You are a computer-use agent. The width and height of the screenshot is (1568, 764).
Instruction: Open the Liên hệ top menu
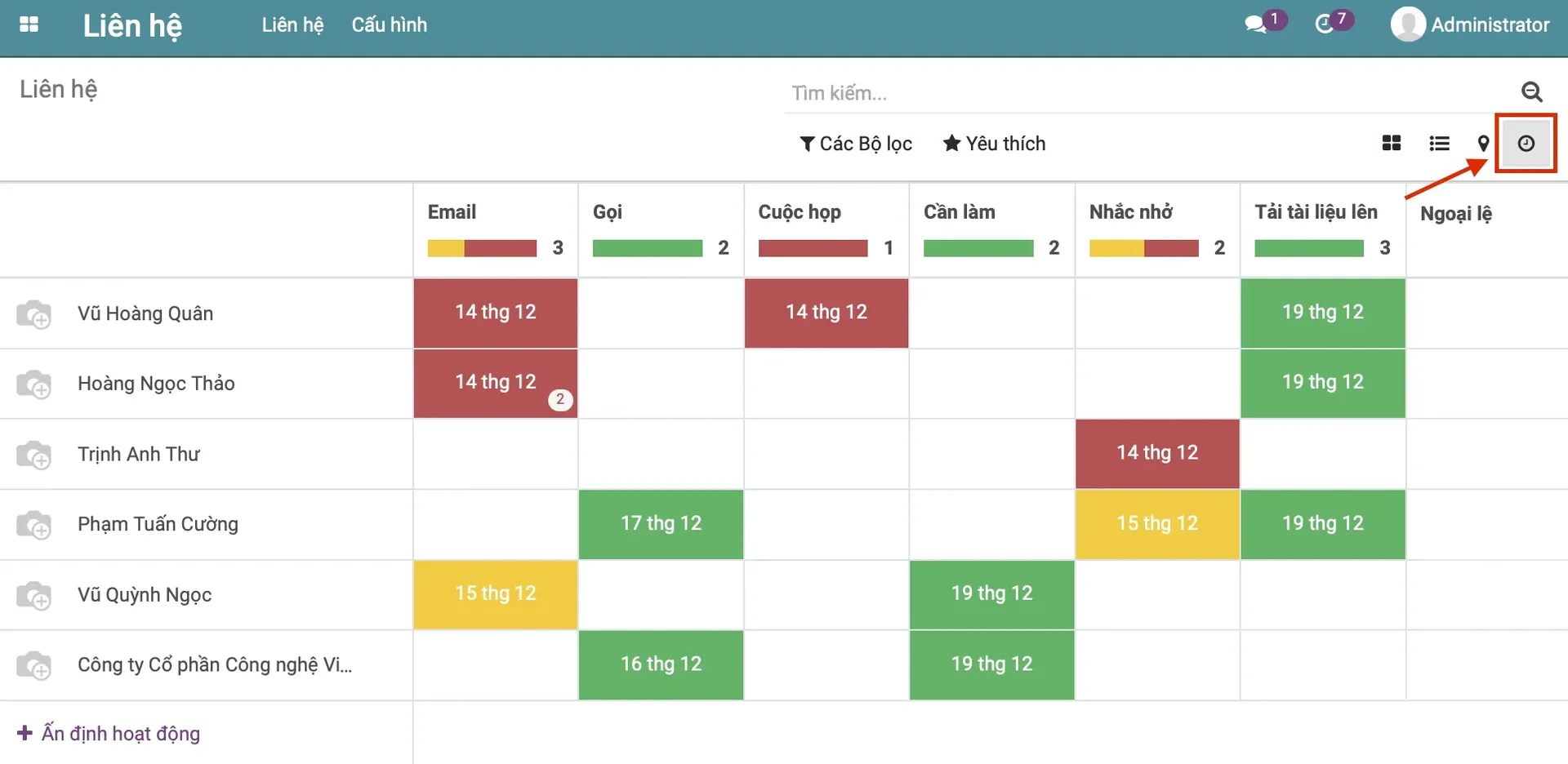click(292, 25)
